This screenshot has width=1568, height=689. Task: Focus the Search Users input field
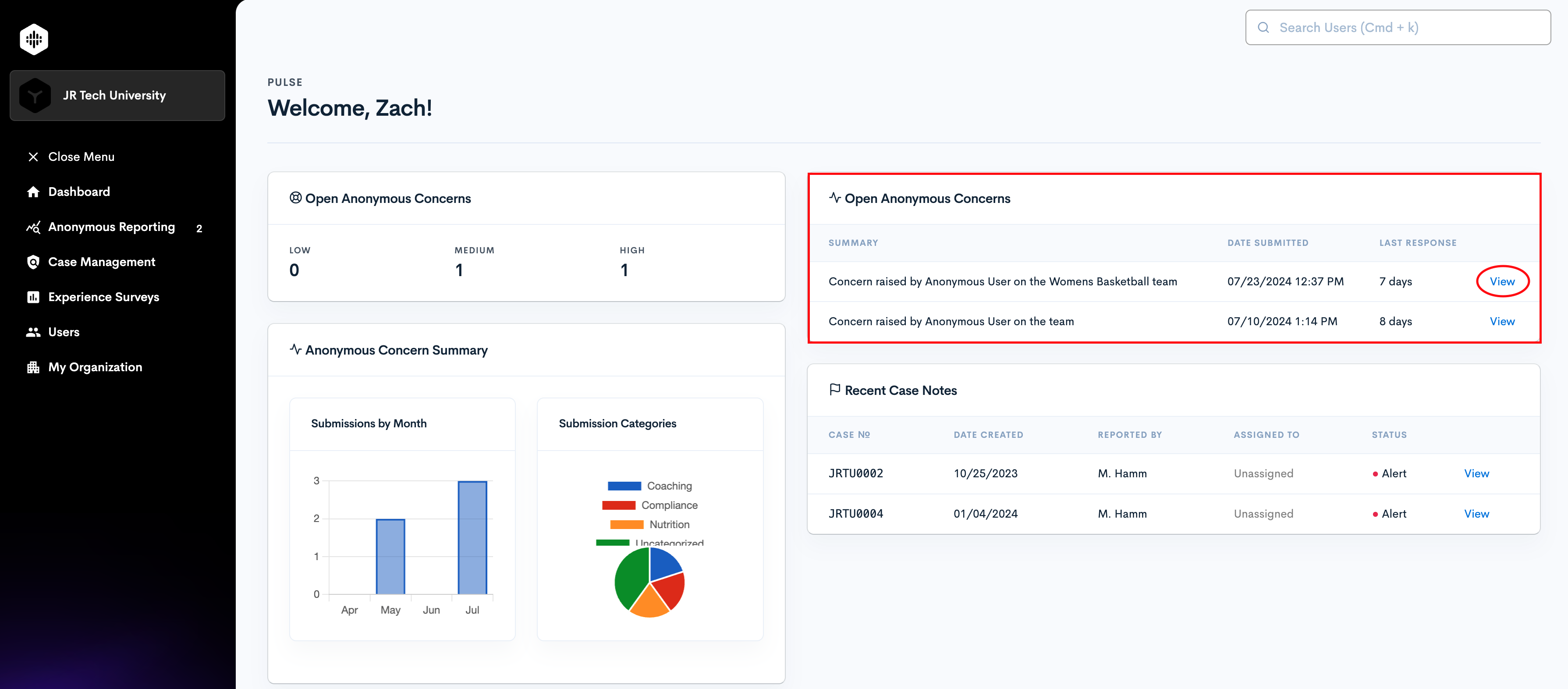click(1398, 27)
